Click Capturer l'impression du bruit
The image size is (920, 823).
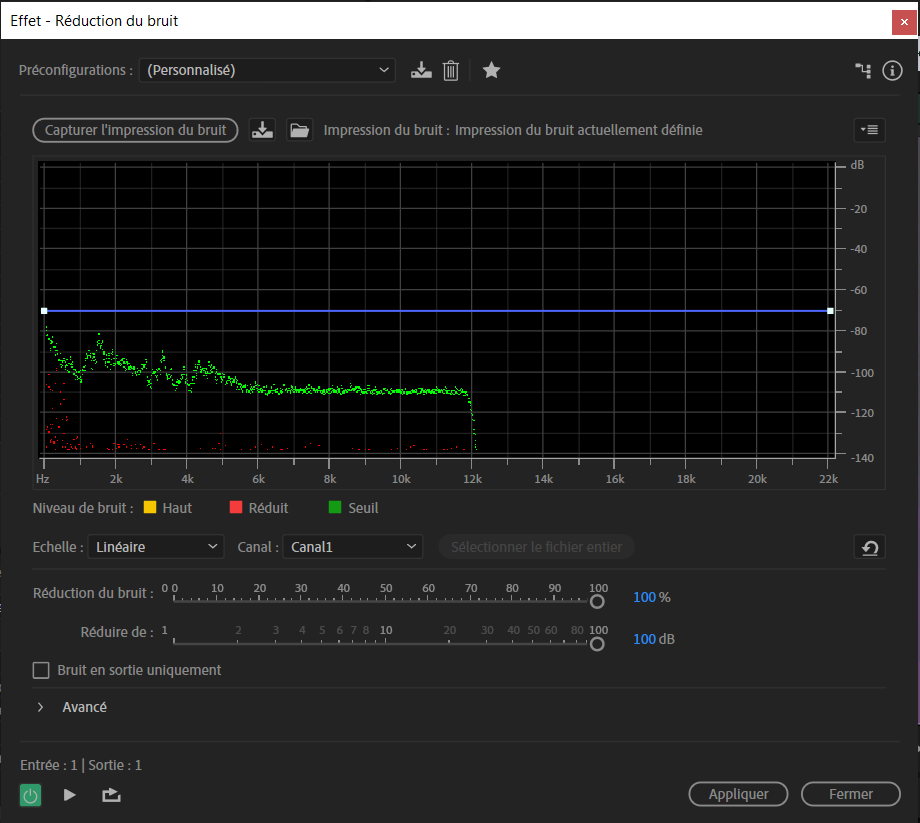134,129
